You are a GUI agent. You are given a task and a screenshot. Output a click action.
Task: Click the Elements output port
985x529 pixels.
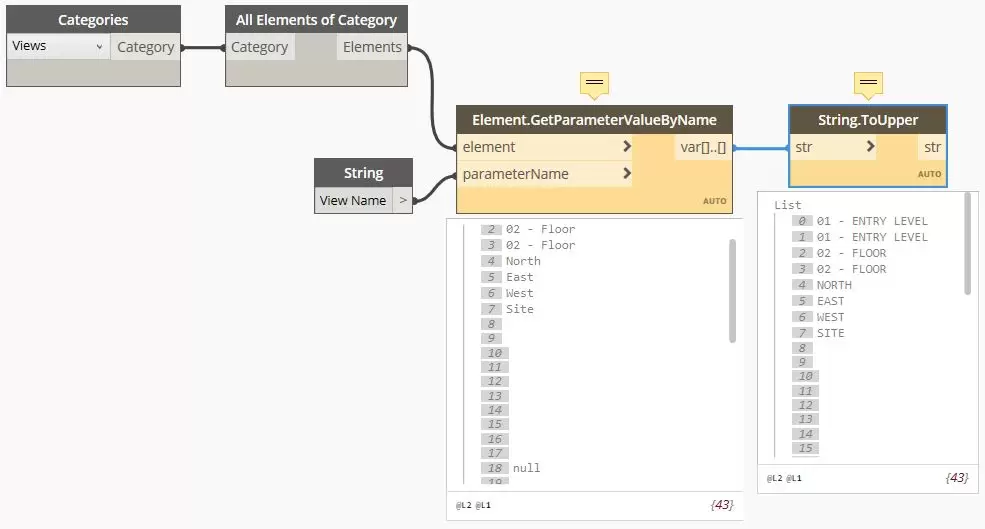pos(372,47)
